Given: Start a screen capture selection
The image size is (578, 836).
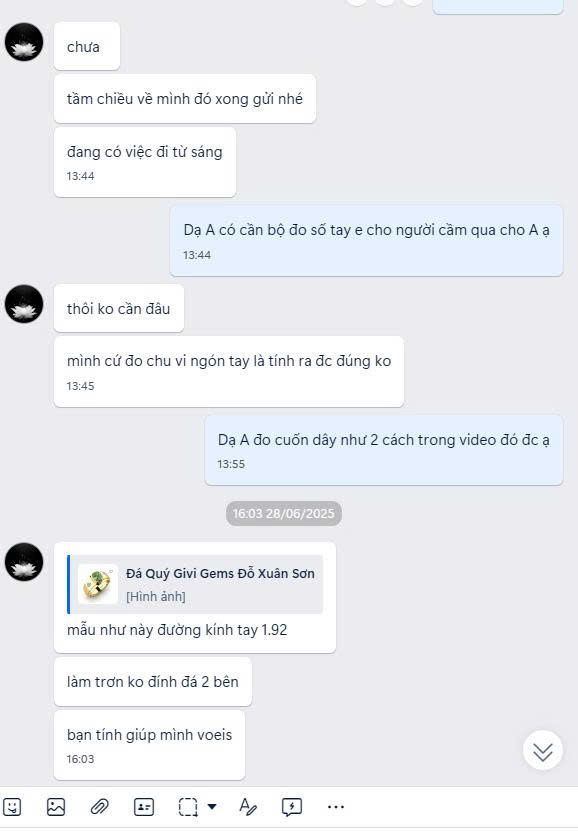Looking at the screenshot, I should 188,807.
